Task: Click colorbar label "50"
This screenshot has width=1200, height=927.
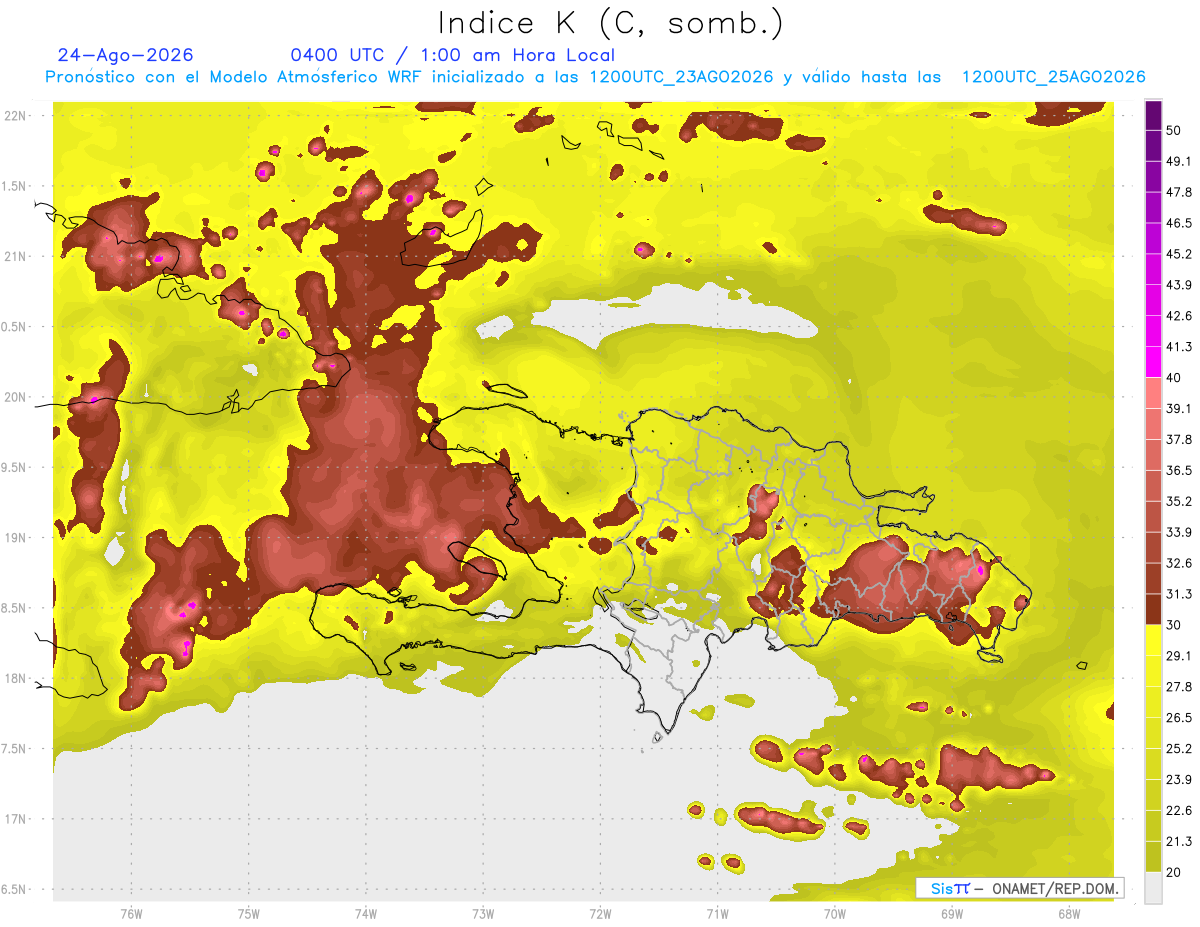Action: click(x=1174, y=131)
